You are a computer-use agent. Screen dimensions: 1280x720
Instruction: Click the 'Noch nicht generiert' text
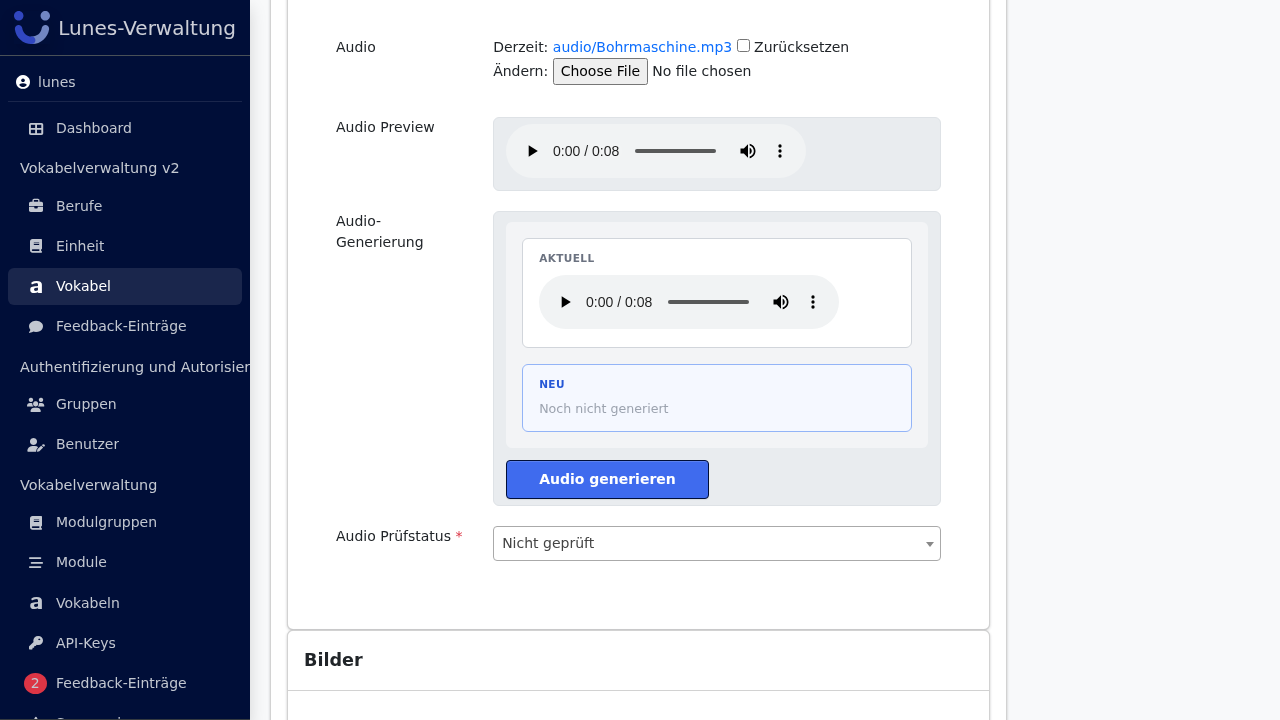point(603,409)
